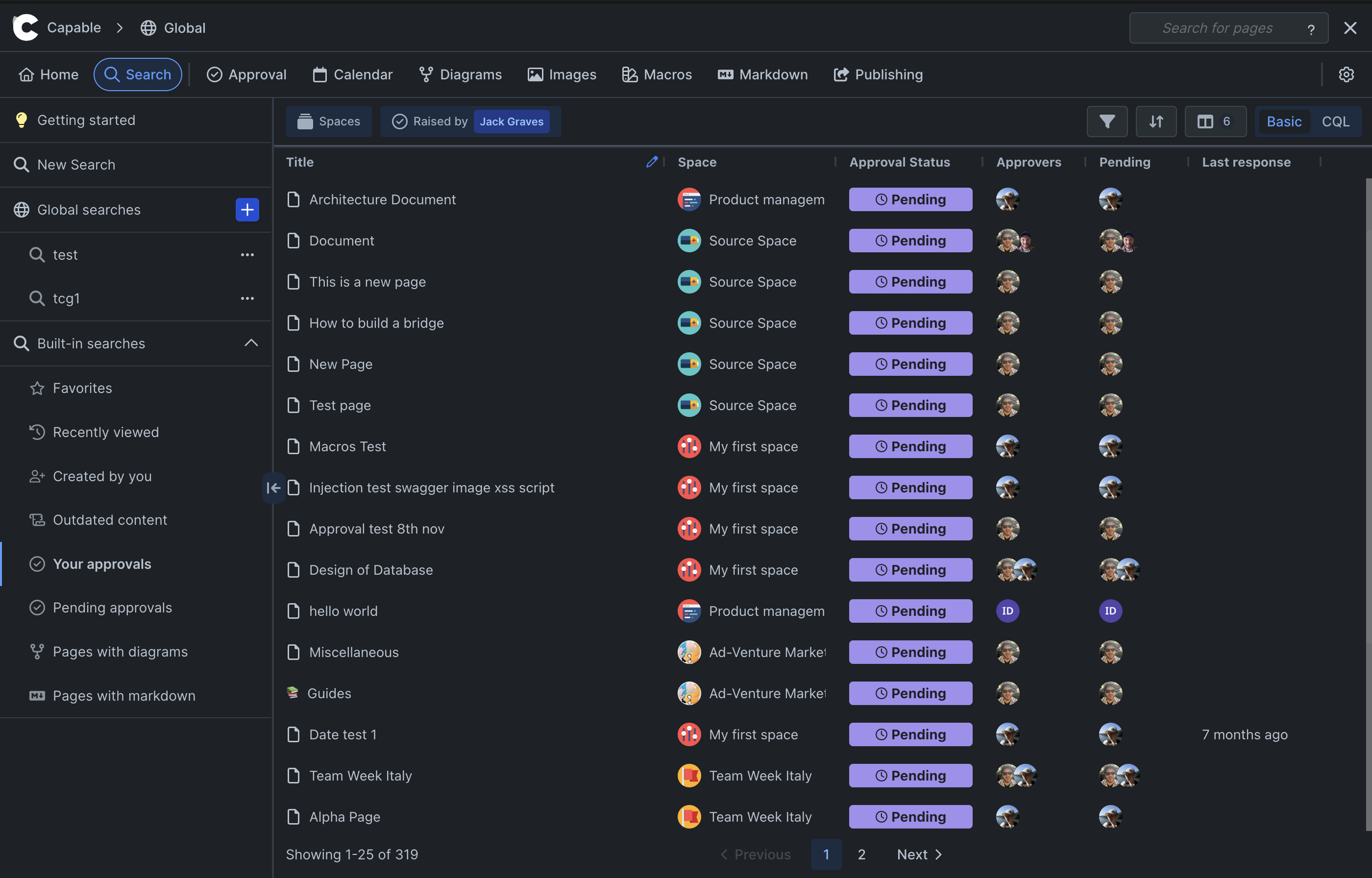Switch to CQL search mode
This screenshot has width=1372, height=878.
[1335, 122]
